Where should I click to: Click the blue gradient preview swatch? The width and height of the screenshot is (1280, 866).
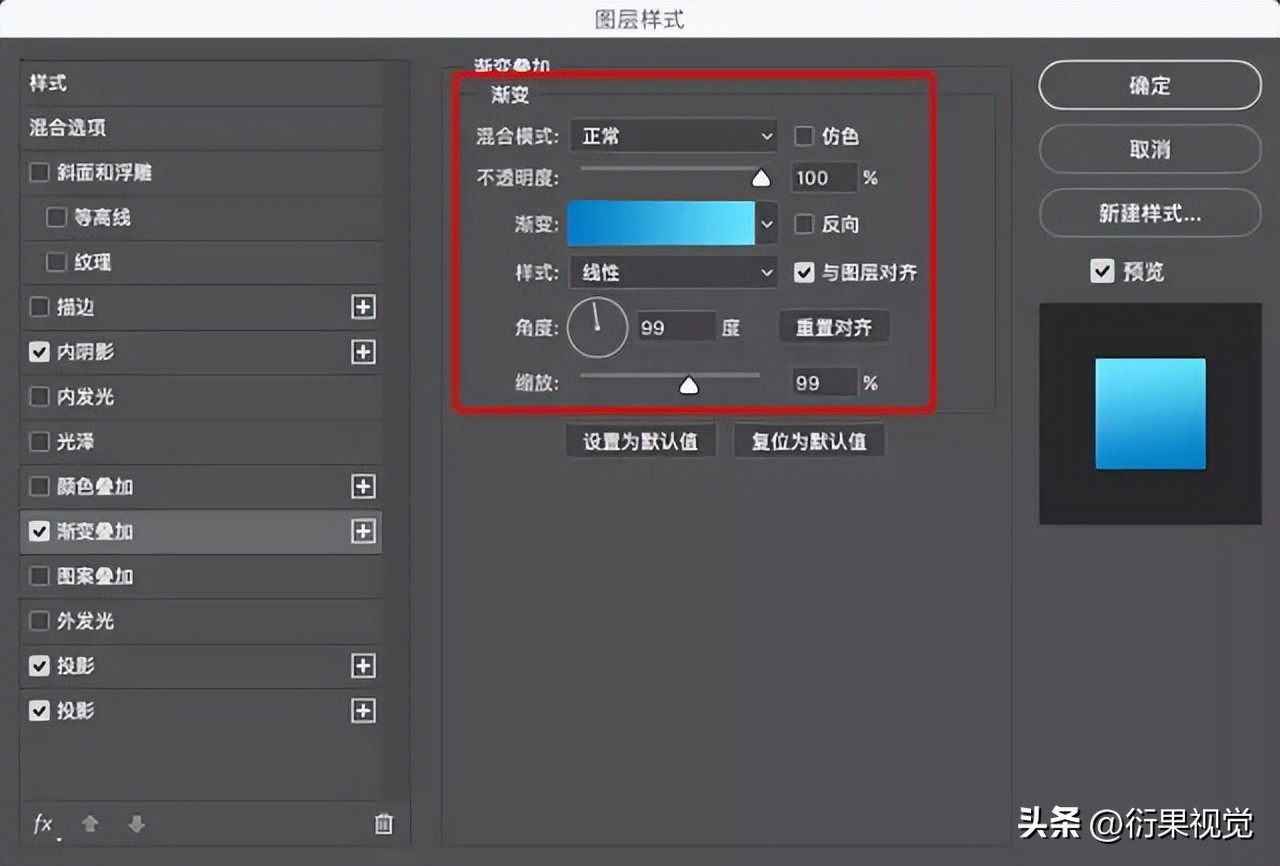point(660,224)
